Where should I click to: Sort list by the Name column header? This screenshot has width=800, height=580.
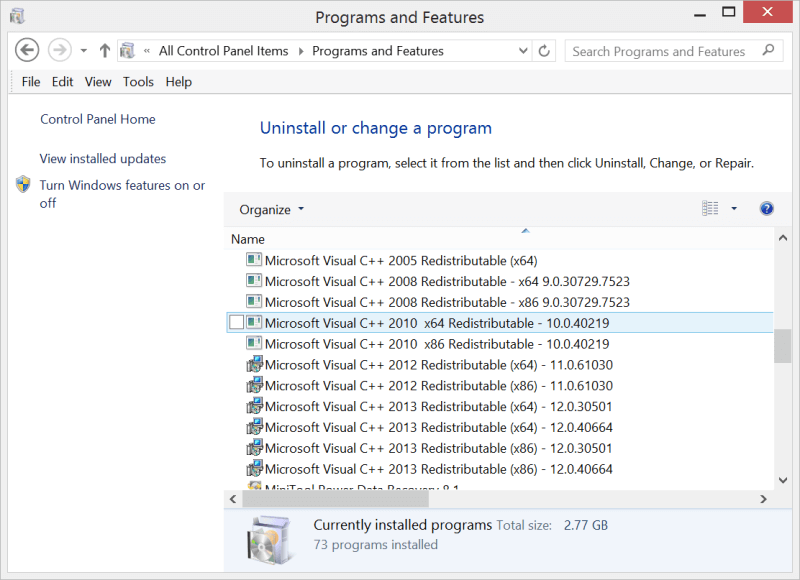pyautogui.click(x=248, y=239)
